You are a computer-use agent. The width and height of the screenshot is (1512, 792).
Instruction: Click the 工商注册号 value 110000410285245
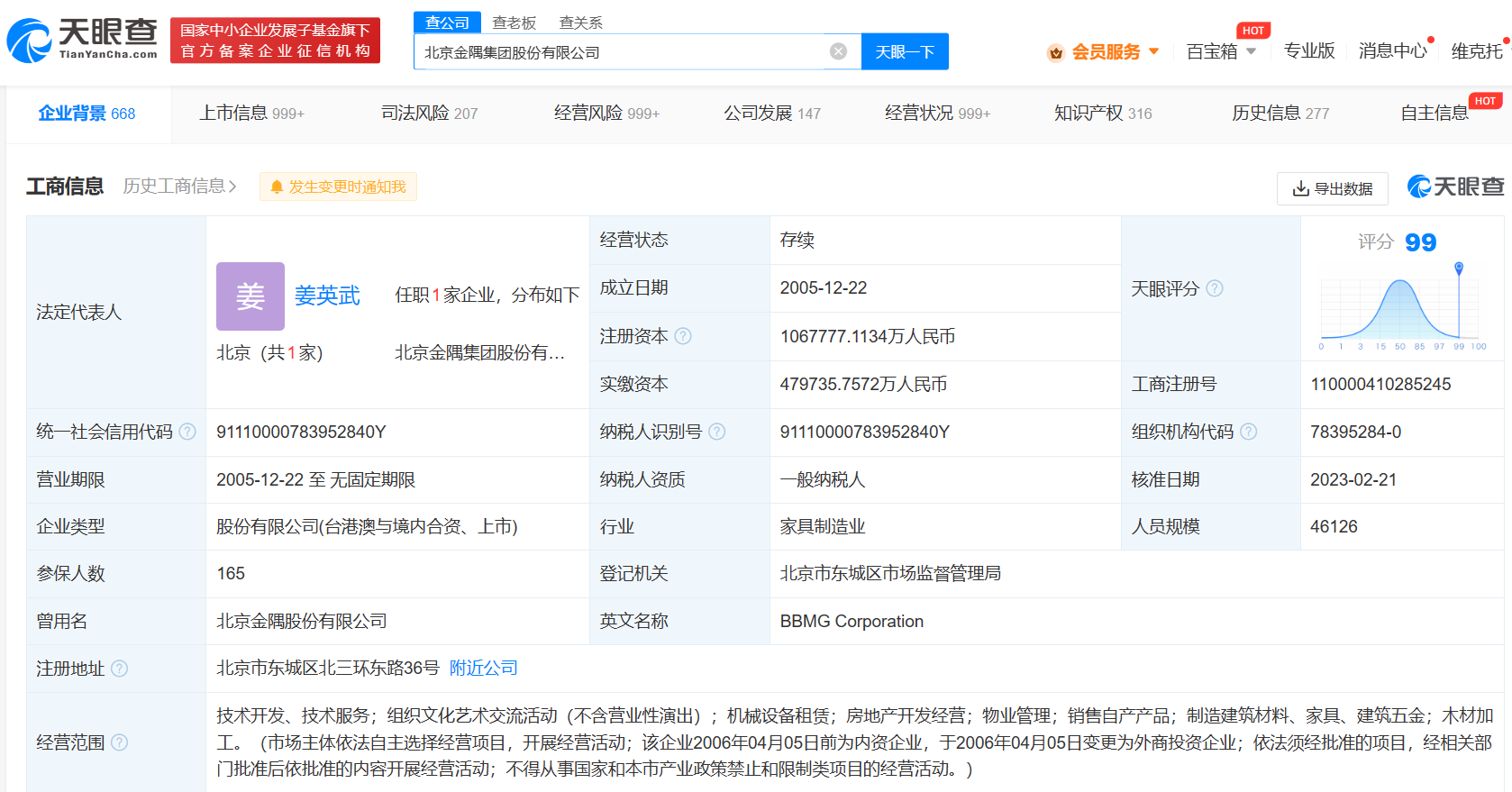[1380, 384]
